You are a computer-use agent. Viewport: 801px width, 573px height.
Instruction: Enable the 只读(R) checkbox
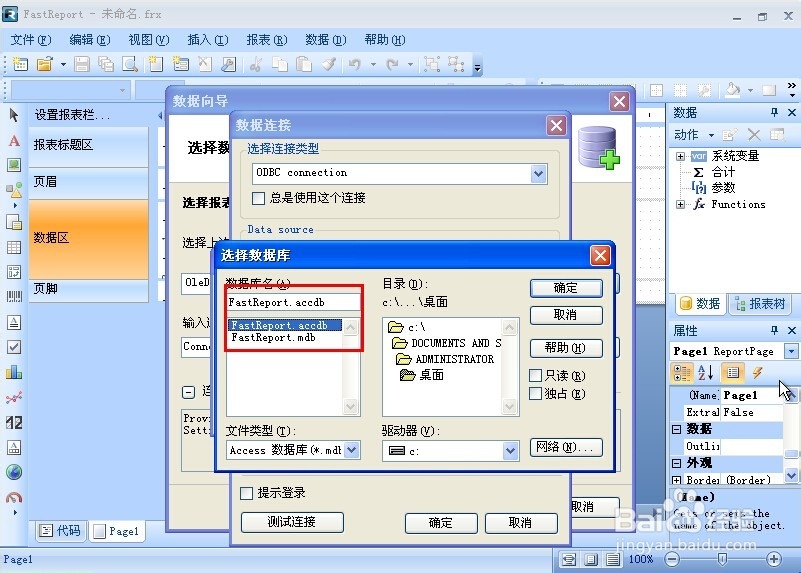click(535, 376)
